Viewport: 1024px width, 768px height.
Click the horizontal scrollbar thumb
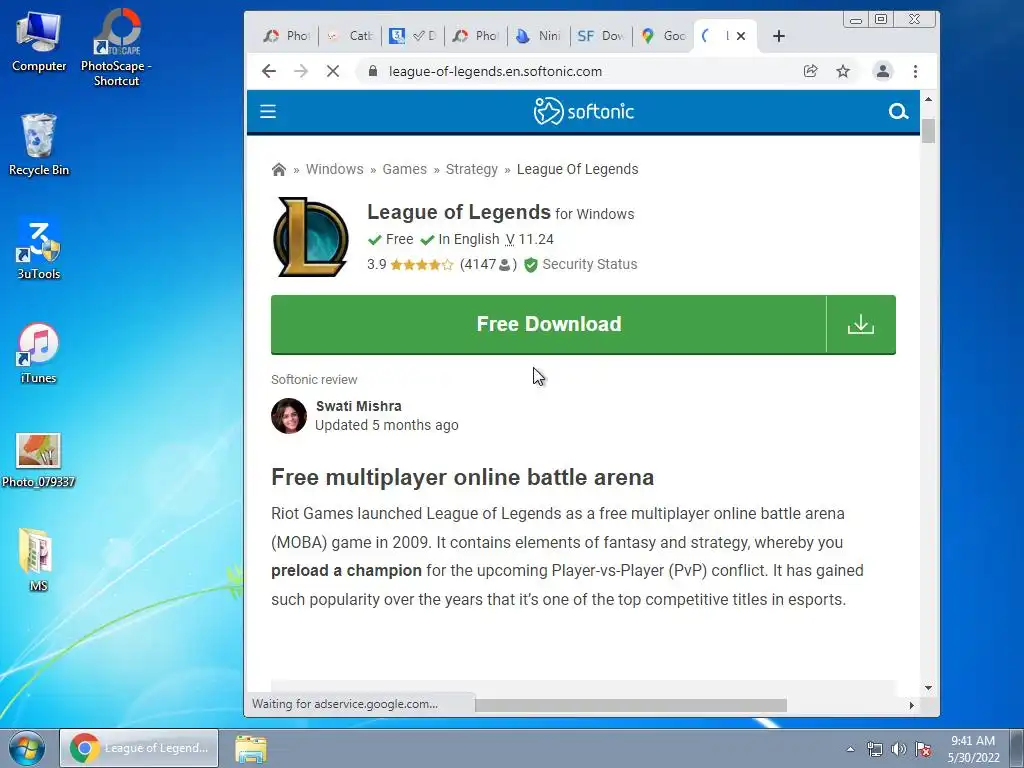(631, 705)
